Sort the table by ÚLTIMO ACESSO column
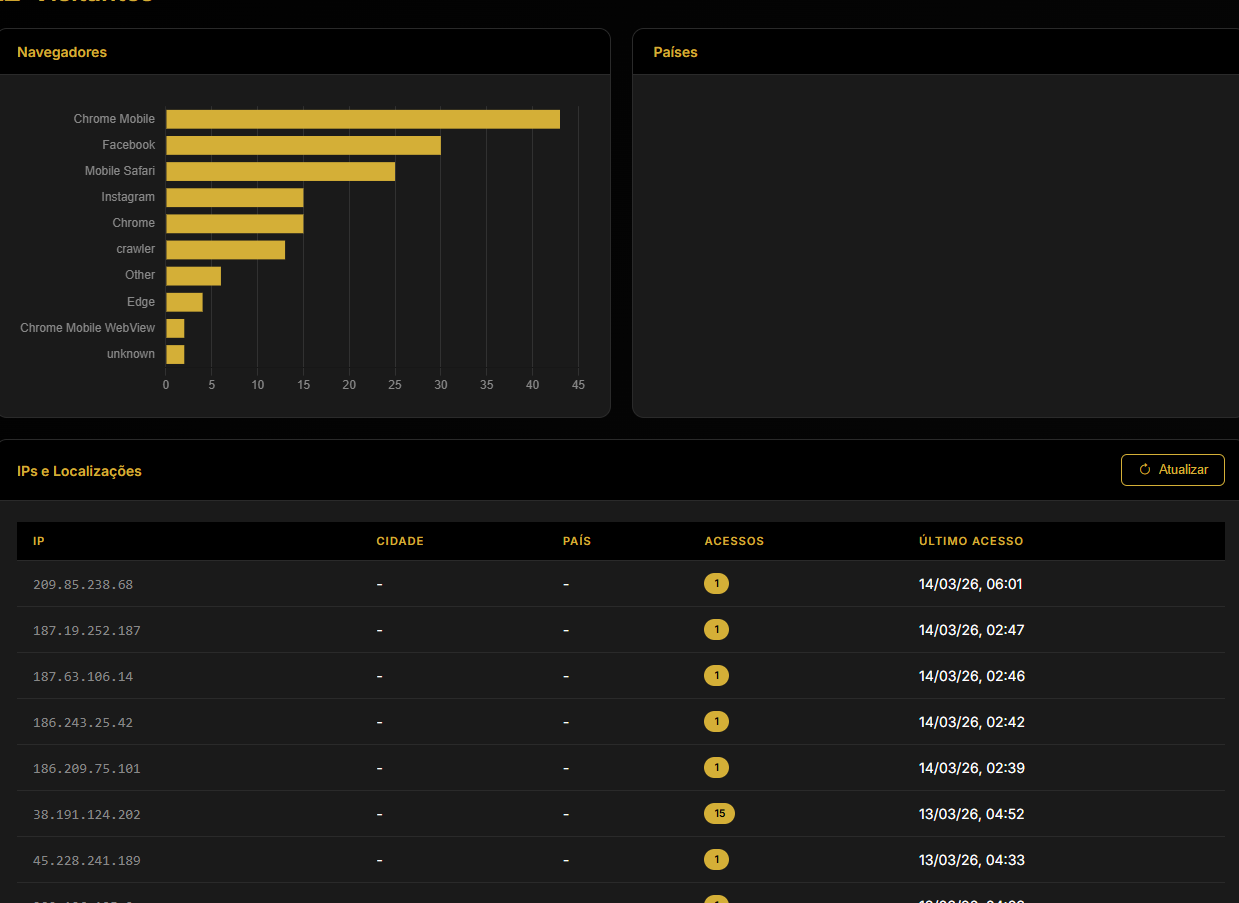This screenshot has width=1239, height=903. pyautogui.click(x=971, y=541)
